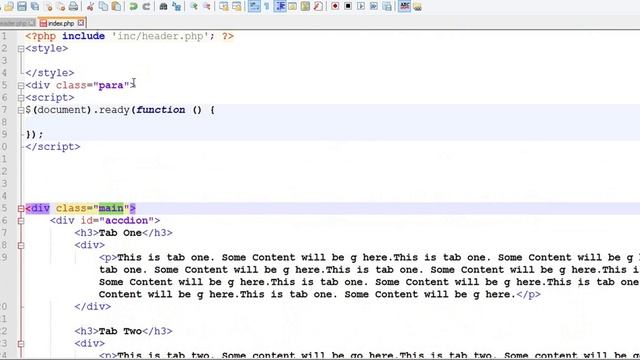Close the index.php tab
Screen dimensions: 640x360
(x=81, y=23)
